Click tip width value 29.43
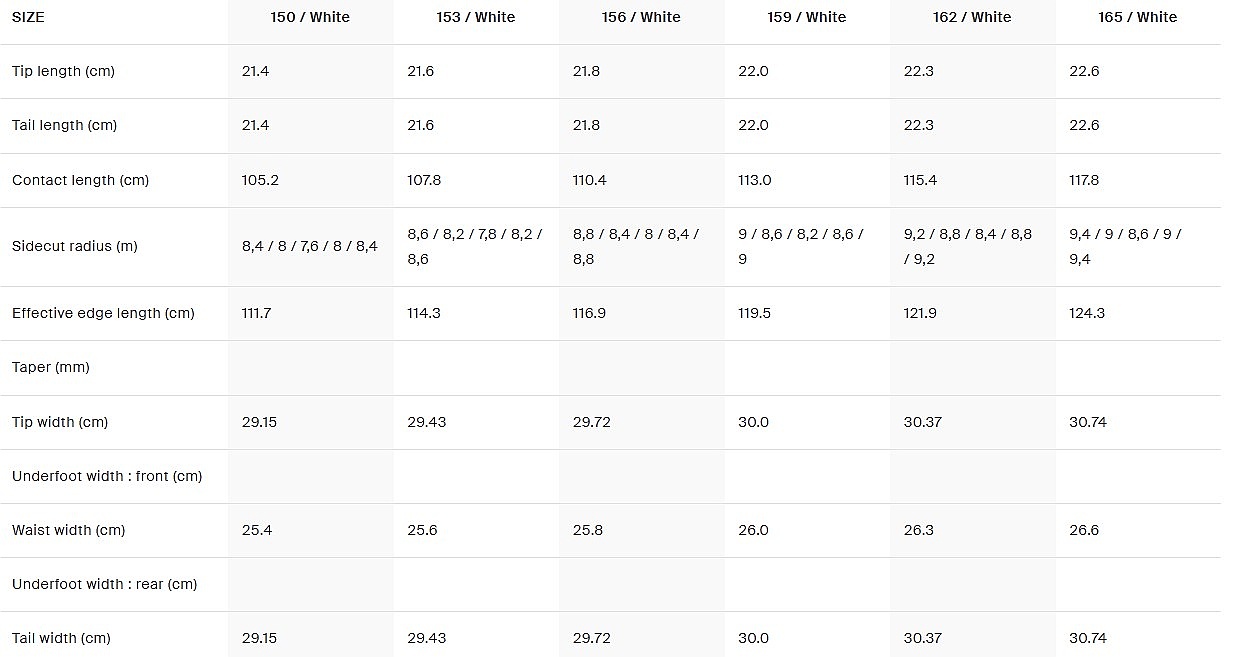Screen dimensions: 1235x657 point(427,422)
